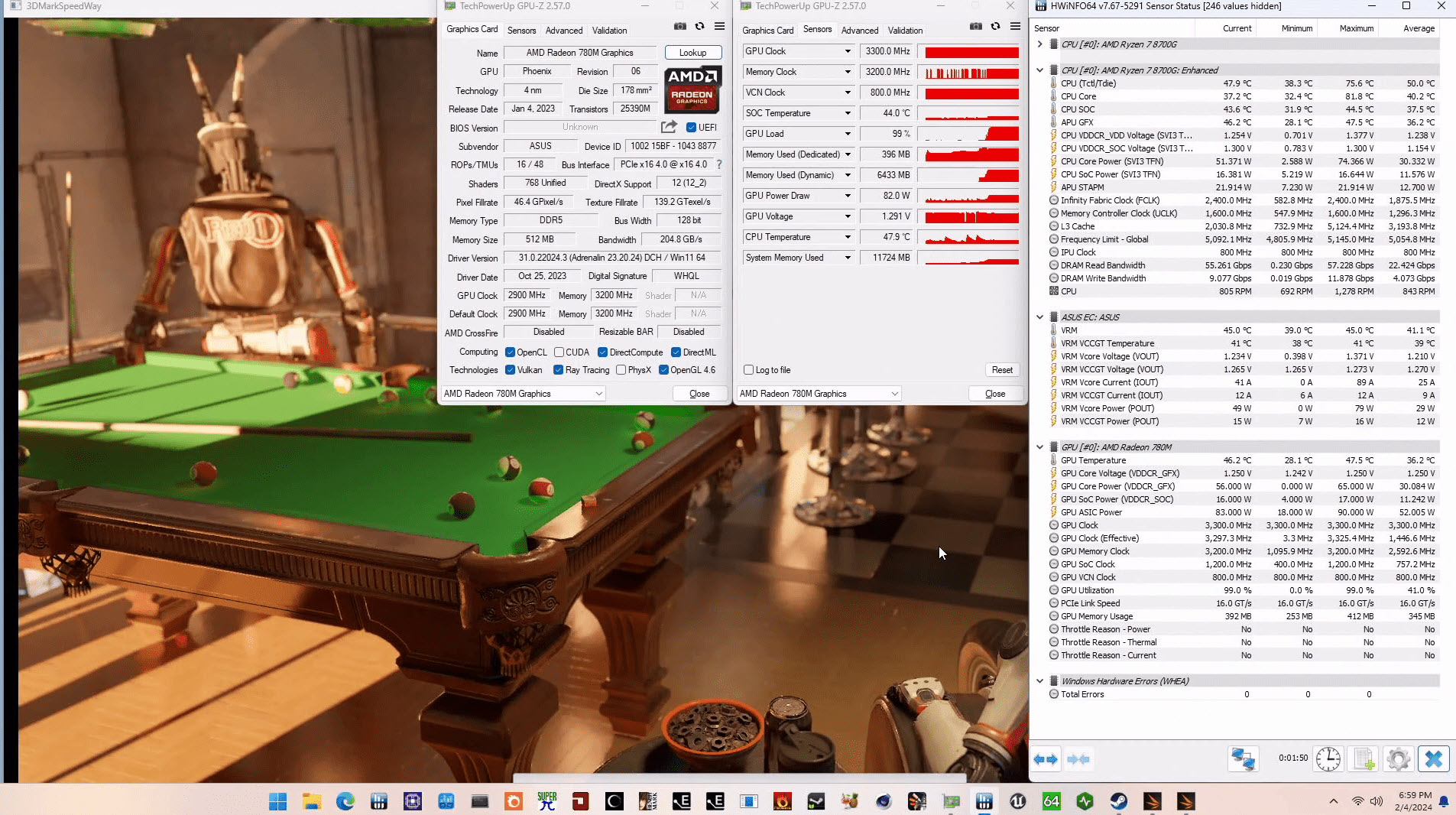
Task: Switch to Validation tab in right GPU-Z window
Action: pos(905,31)
